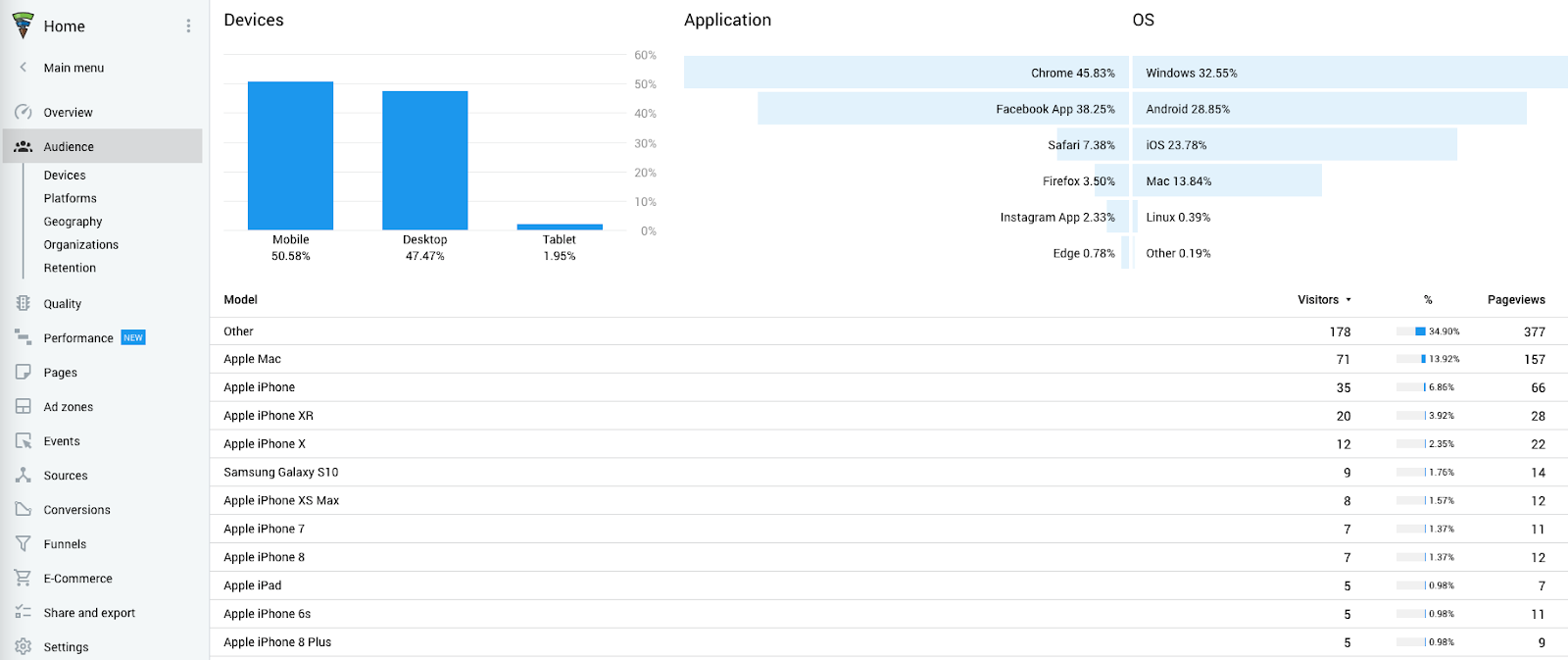Viewport: 1568px width, 660px height.
Task: Click the Firefox 3.50% label
Action: point(1078,181)
